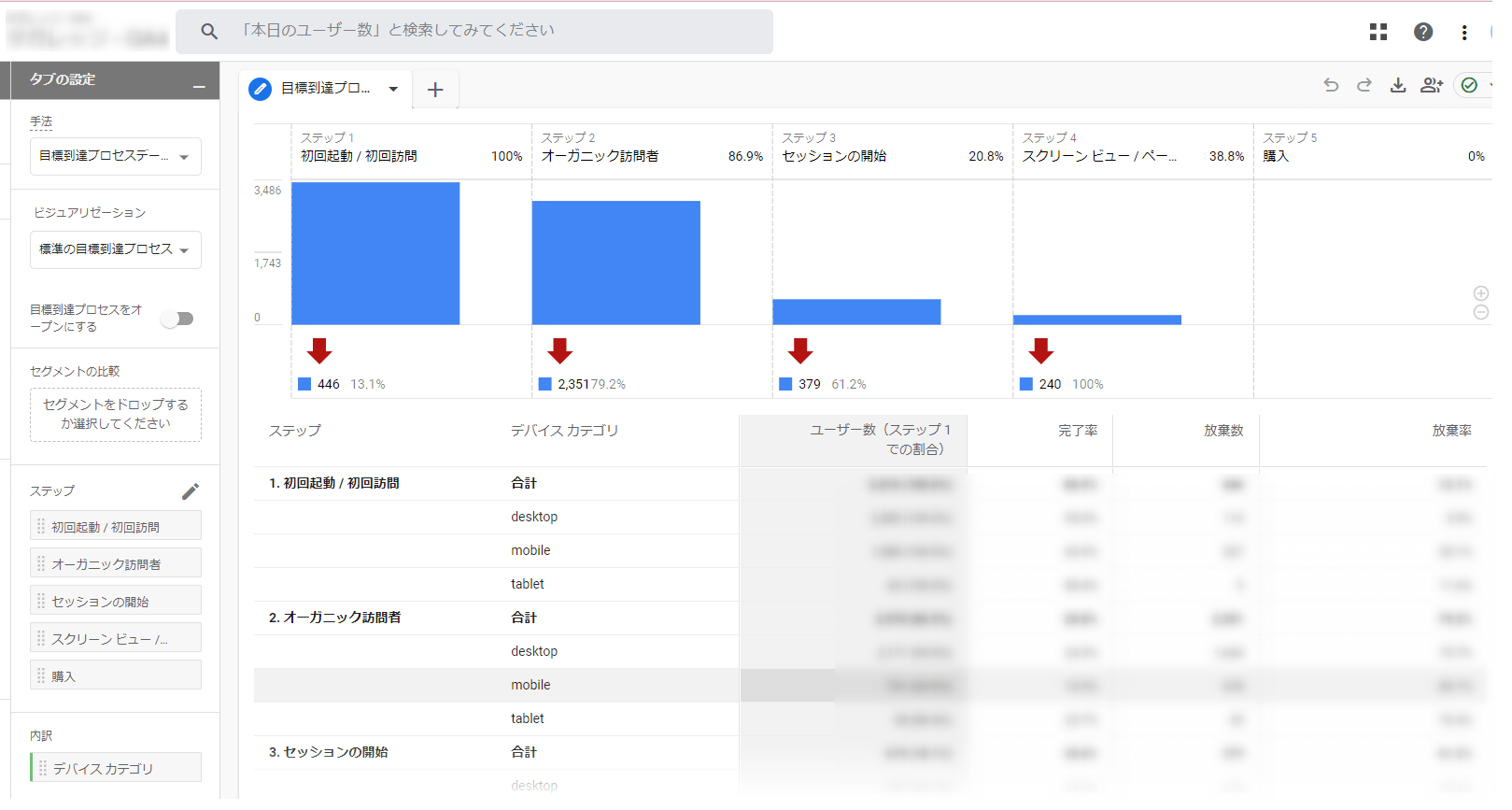The width and height of the screenshot is (1512, 810).
Task: Click the 完了率 column header
Action: pos(1078,431)
